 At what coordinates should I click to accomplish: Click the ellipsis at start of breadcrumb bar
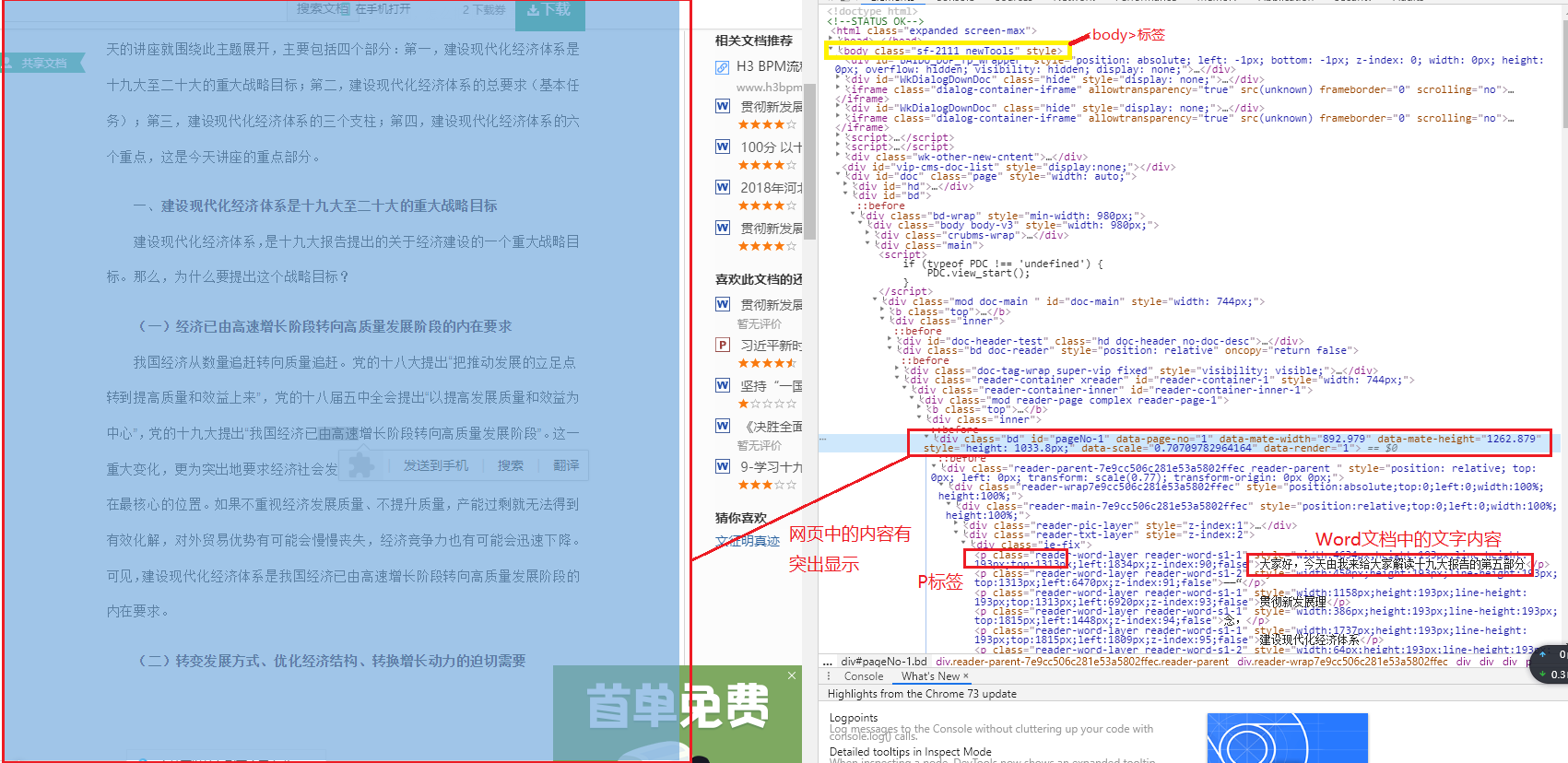click(x=828, y=662)
